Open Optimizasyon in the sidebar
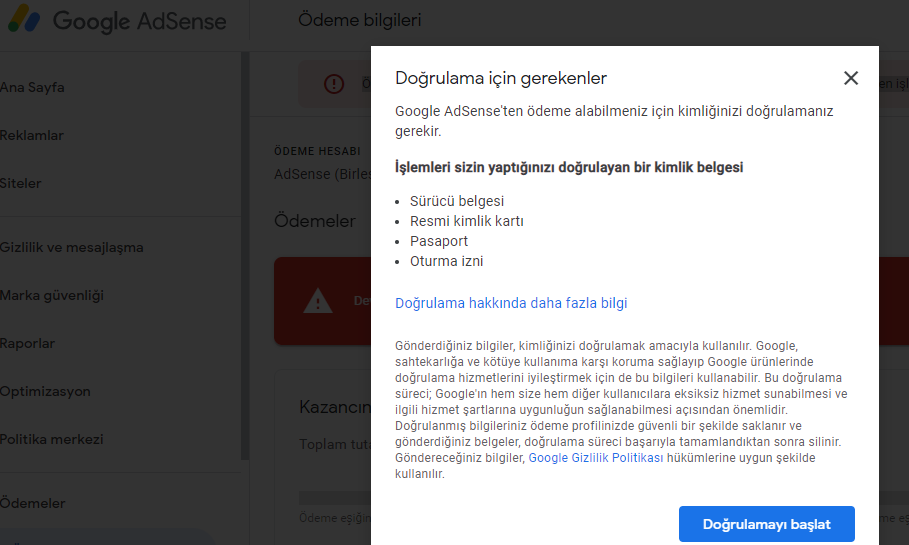Viewport: 909px width, 545px height. tap(45, 391)
